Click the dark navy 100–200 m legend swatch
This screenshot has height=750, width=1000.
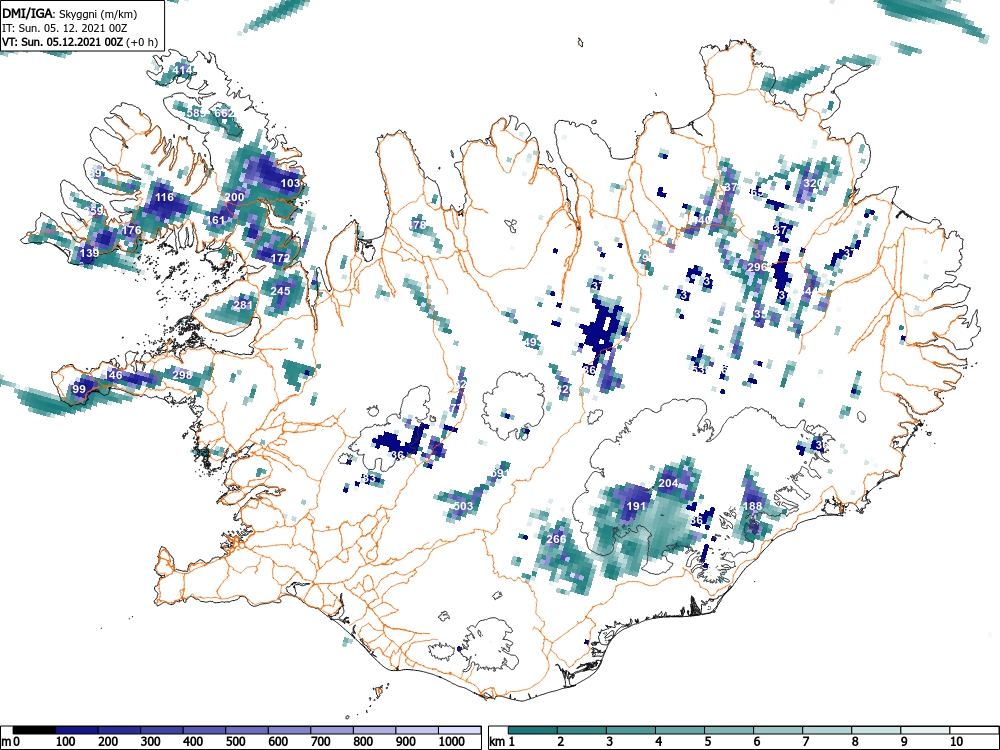(x=77, y=730)
